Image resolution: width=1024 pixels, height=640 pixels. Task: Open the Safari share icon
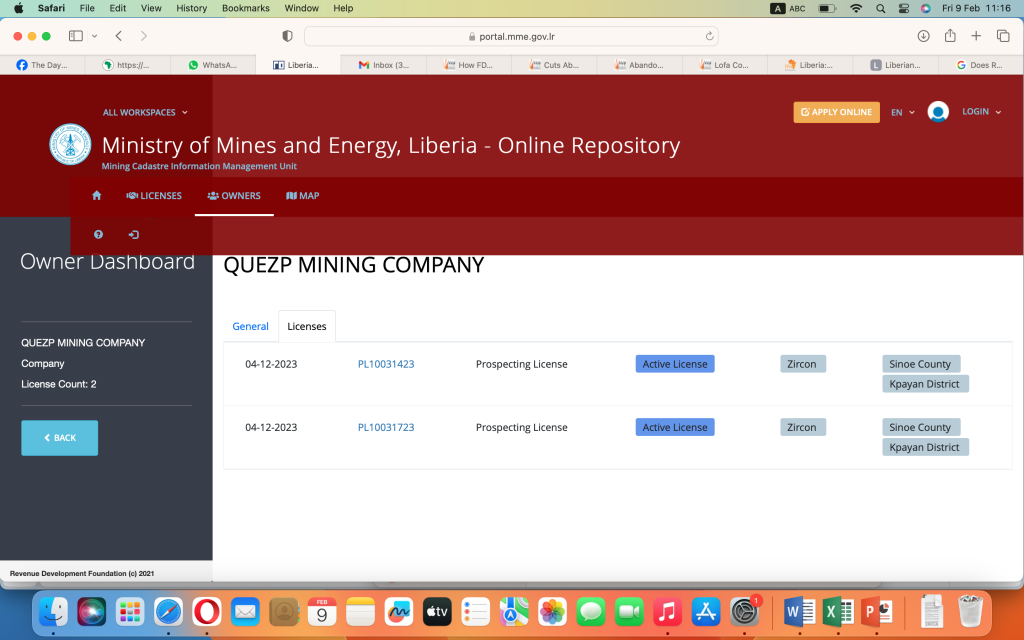coord(950,36)
